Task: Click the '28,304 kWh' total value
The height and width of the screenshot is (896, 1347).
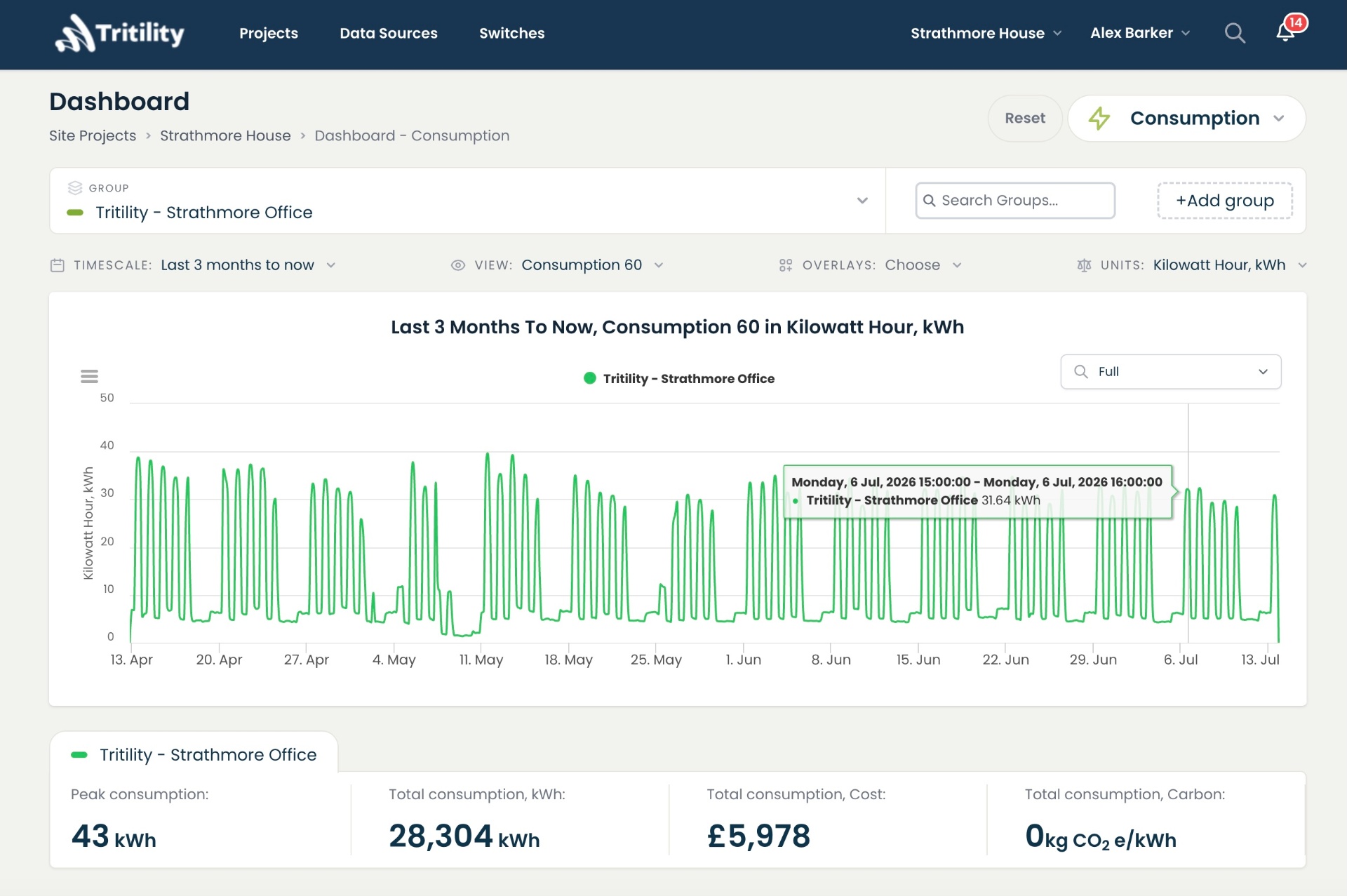Action: 464,836
